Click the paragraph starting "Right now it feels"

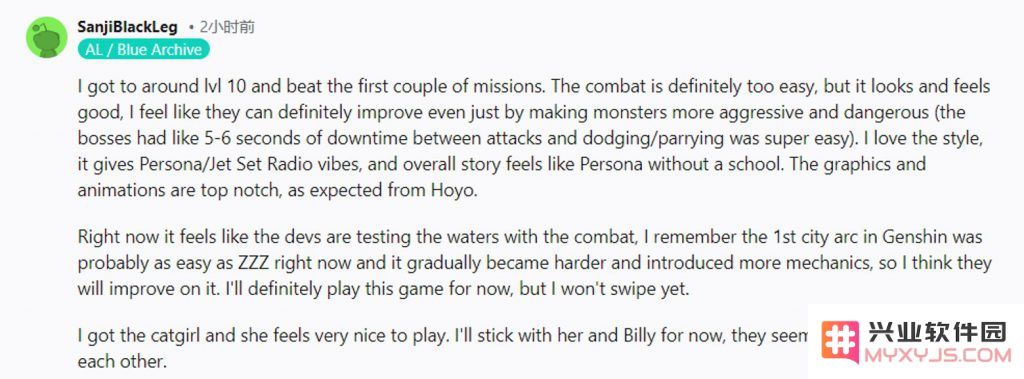534,263
